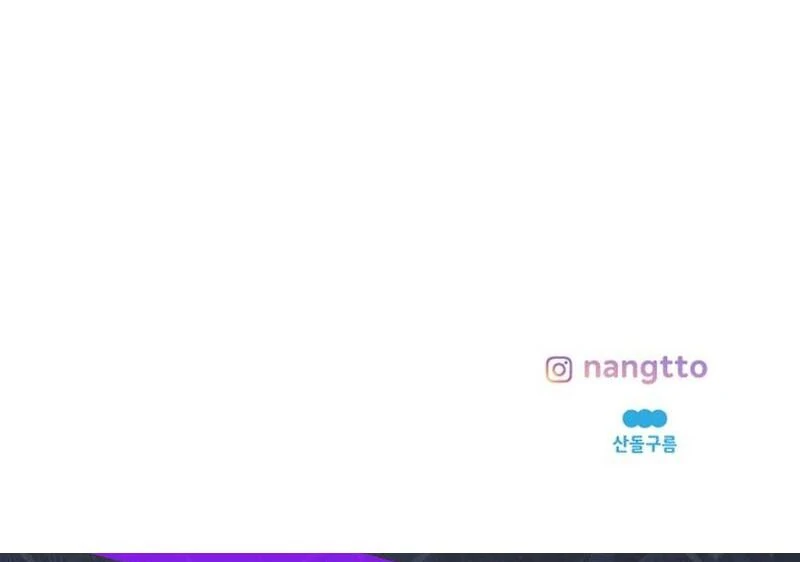The image size is (800, 562).
Task: Click the dark strip right of purple stripe
Action: (x=597, y=558)
